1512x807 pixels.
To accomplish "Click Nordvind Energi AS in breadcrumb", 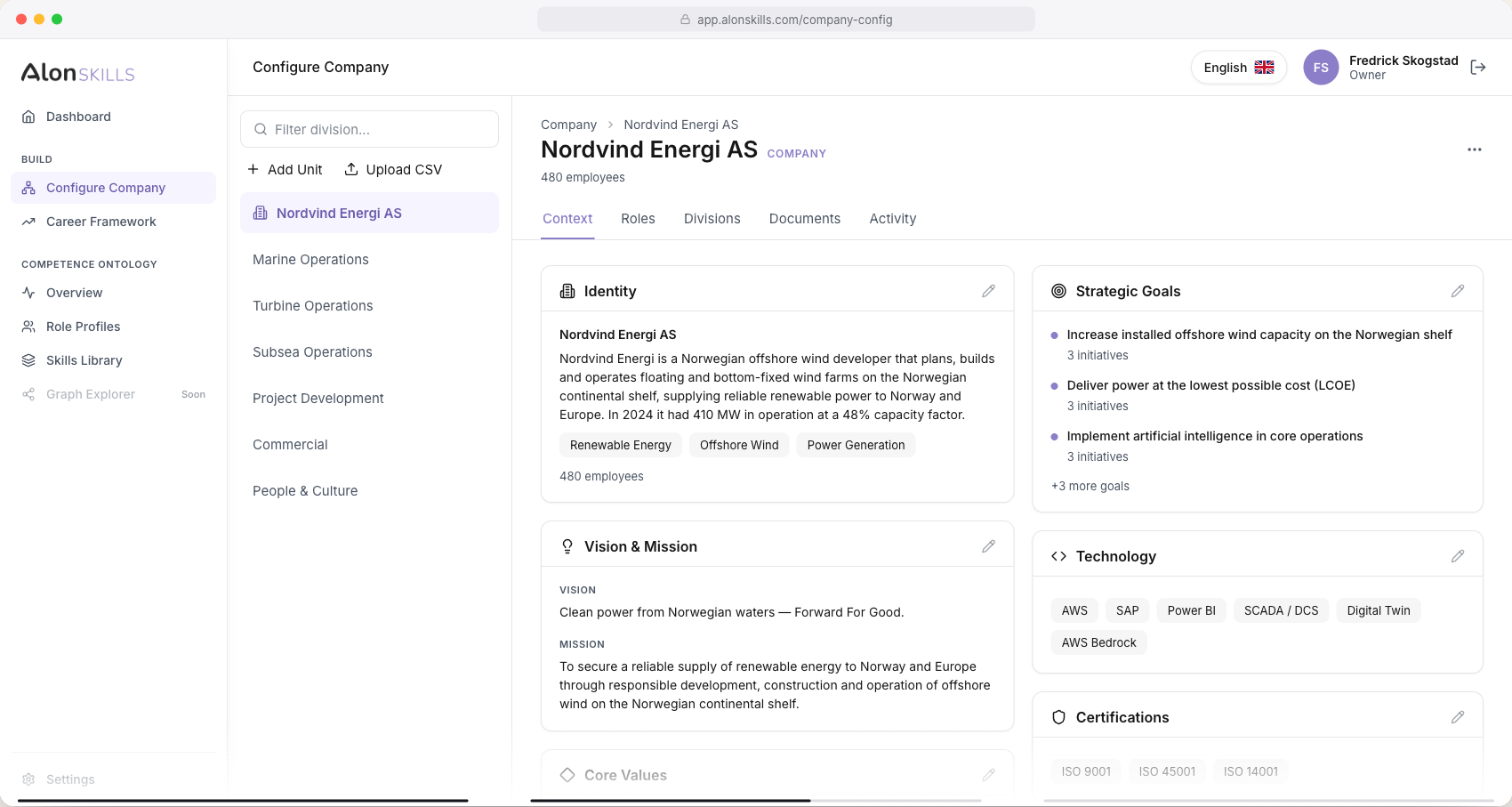I will tap(681, 125).
